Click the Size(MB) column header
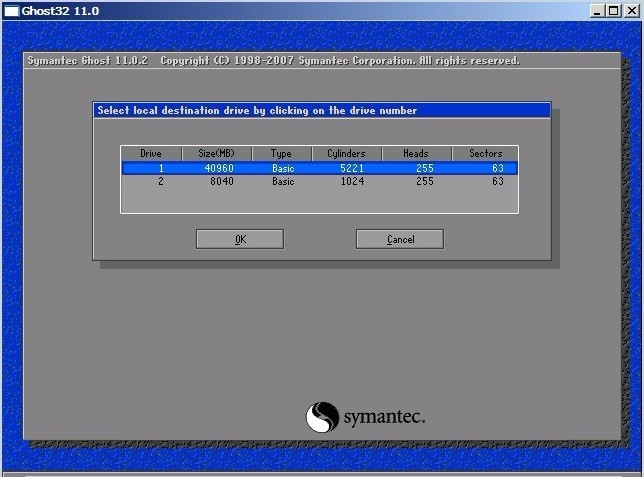This screenshot has width=644, height=477. [x=216, y=154]
